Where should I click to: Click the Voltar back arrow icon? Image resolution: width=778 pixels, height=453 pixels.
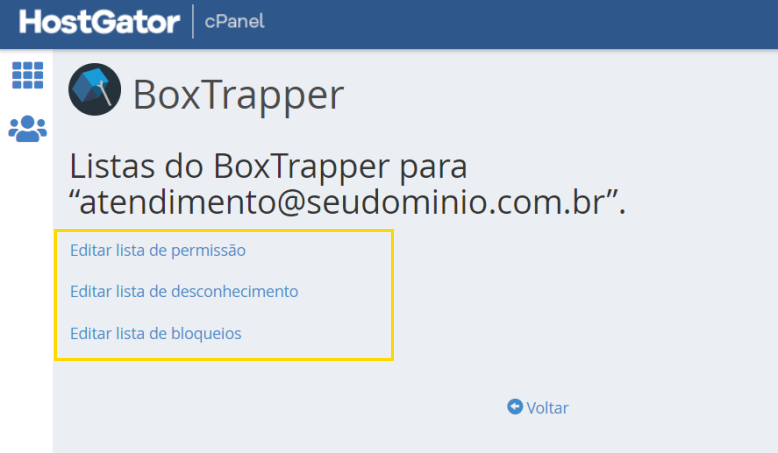(515, 407)
